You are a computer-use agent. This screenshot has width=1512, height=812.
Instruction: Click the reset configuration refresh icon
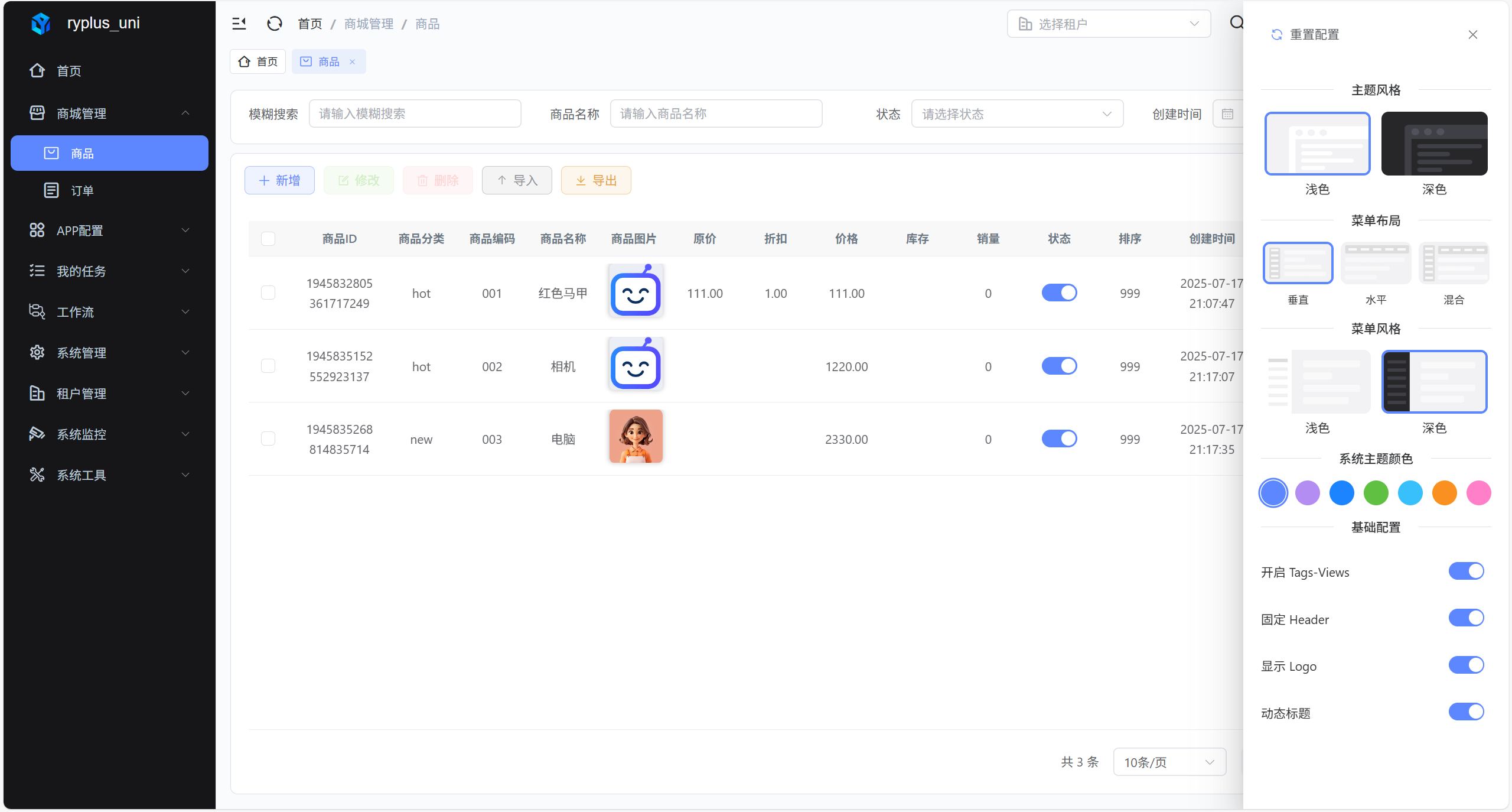[1276, 35]
